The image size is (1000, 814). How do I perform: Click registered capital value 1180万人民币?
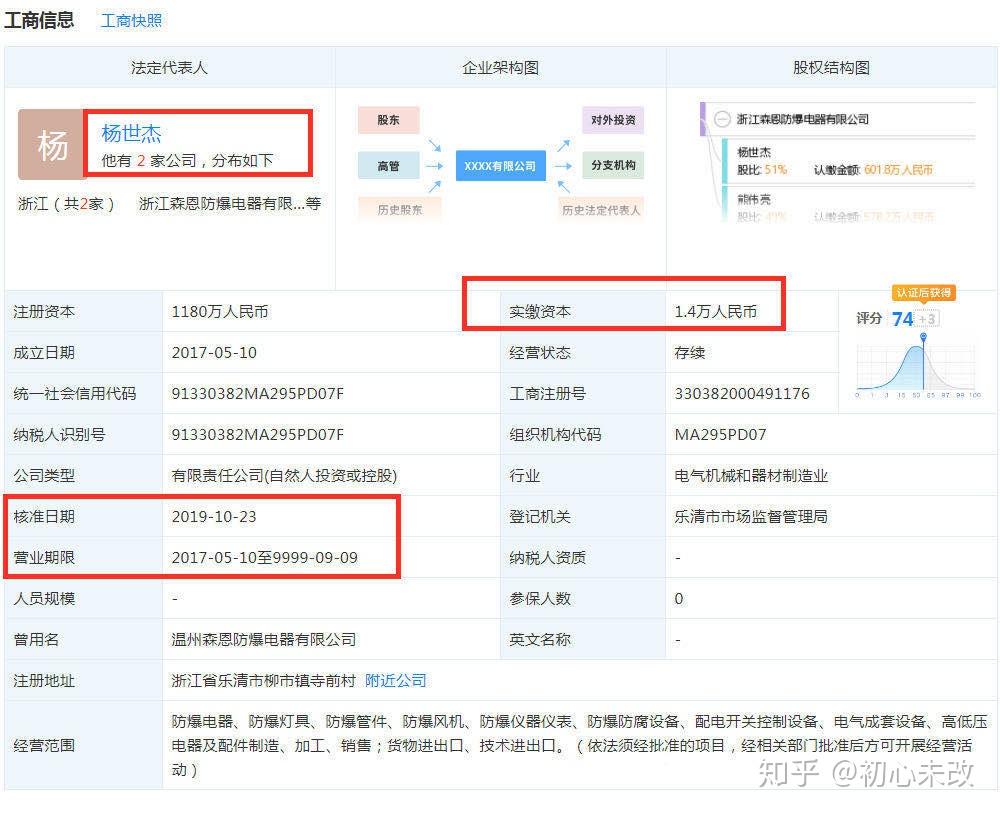(220, 311)
